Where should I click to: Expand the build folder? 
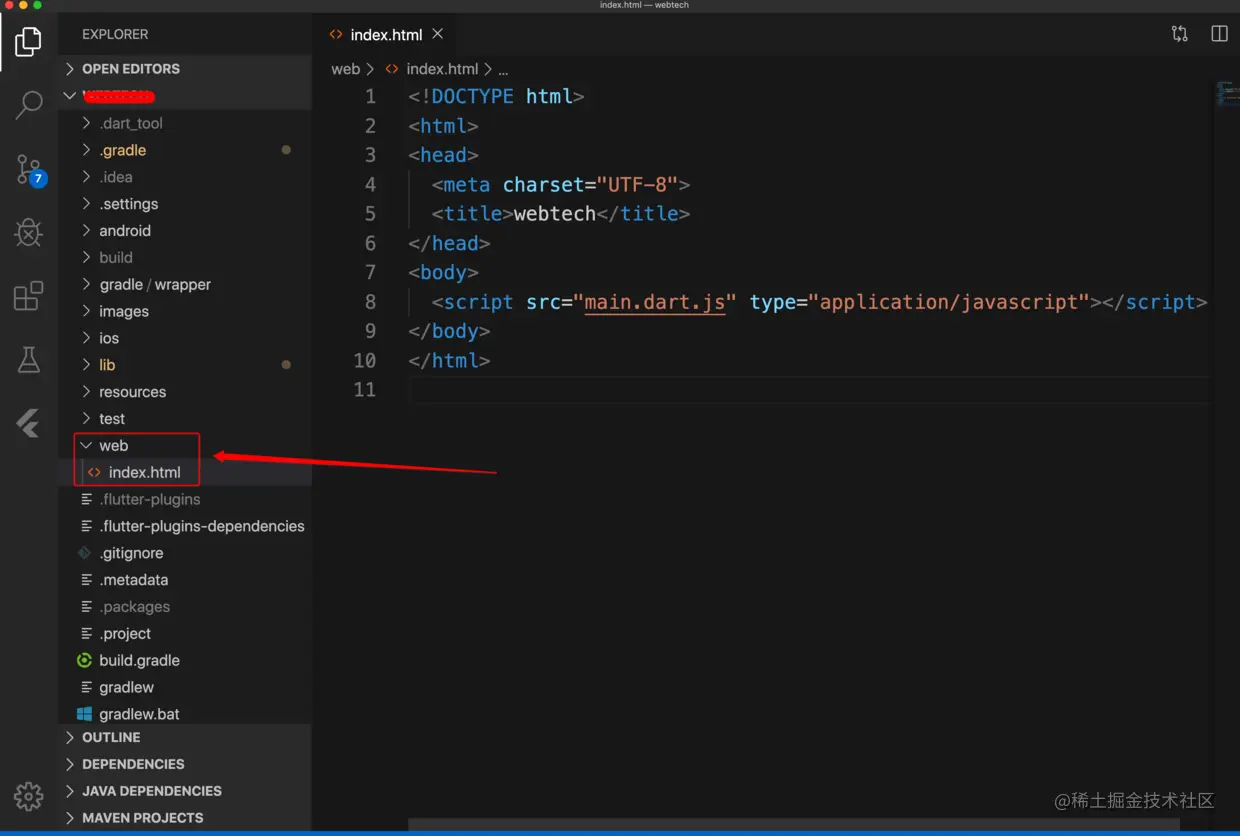pos(185,258)
